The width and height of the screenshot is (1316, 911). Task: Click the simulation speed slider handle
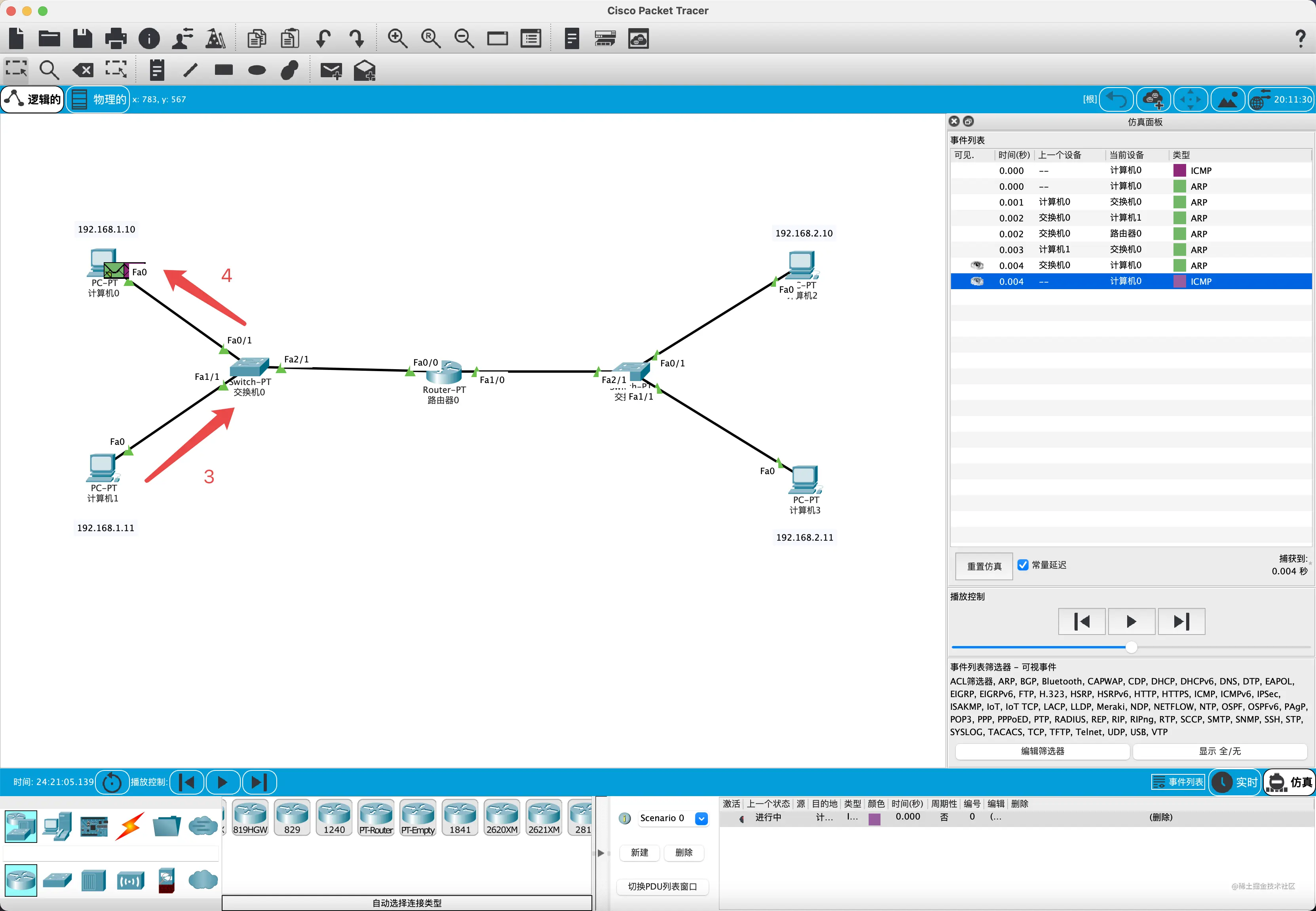[x=1131, y=647]
